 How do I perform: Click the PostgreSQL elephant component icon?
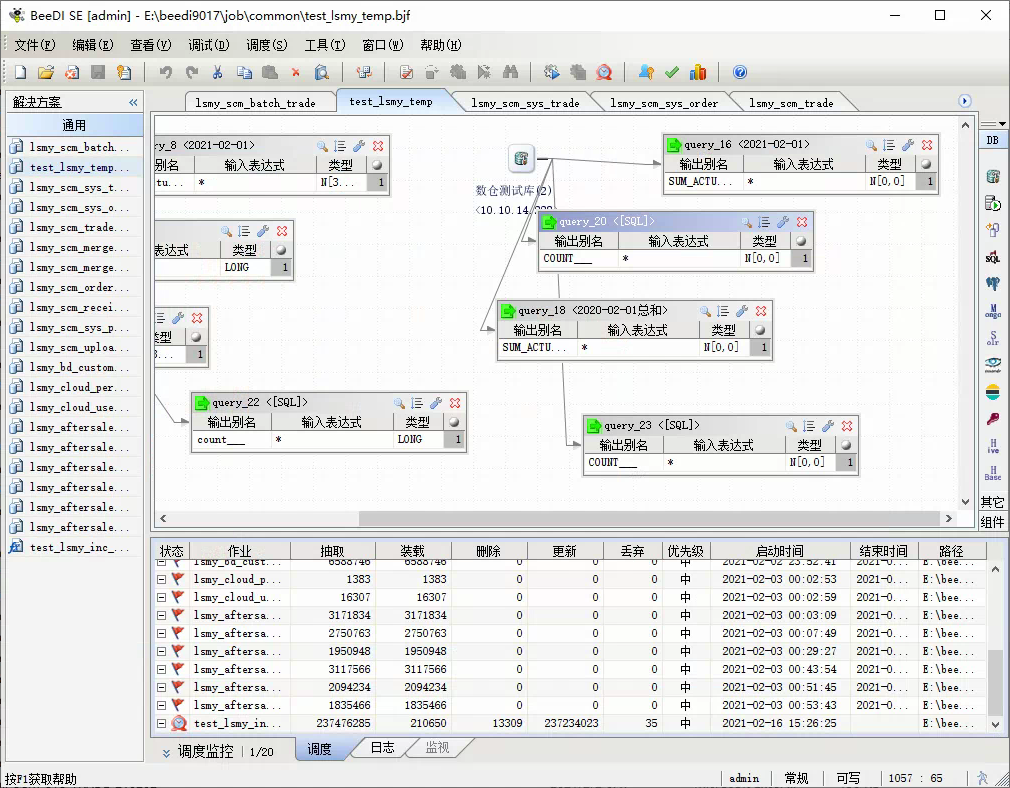(993, 283)
